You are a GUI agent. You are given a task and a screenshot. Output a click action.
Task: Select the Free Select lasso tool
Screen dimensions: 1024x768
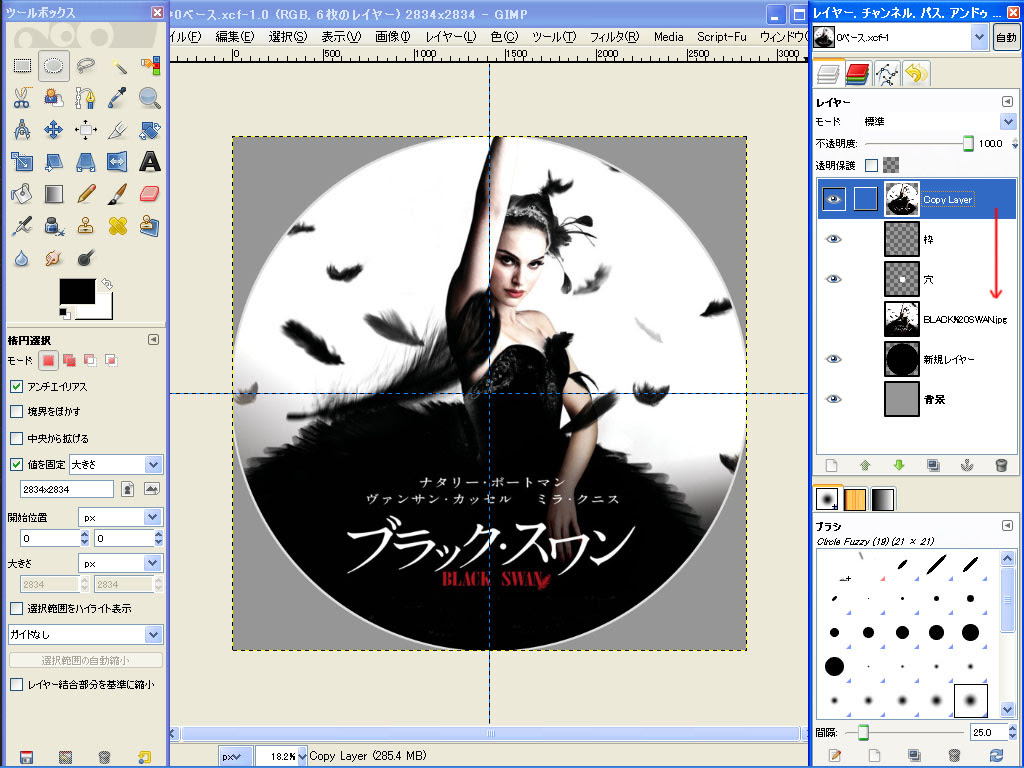coord(86,65)
